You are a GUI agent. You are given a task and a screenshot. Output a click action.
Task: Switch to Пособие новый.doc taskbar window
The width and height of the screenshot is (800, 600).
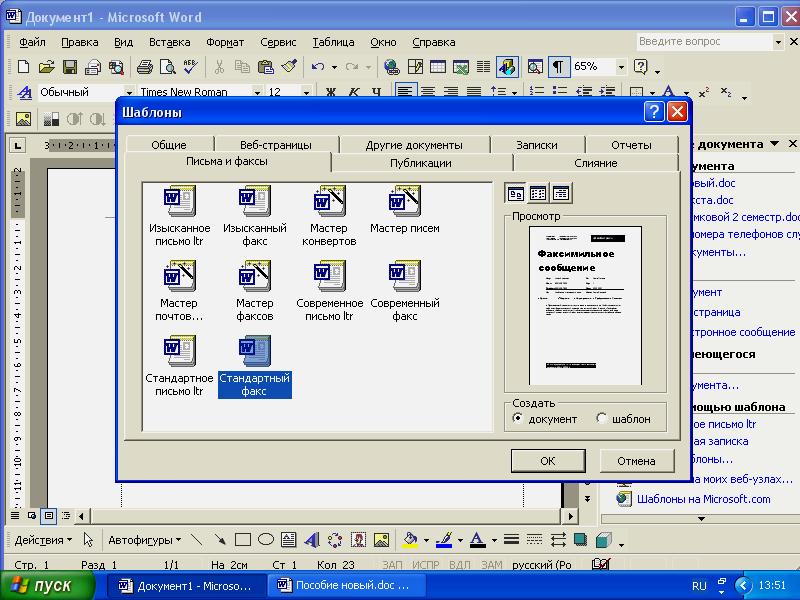click(346, 585)
